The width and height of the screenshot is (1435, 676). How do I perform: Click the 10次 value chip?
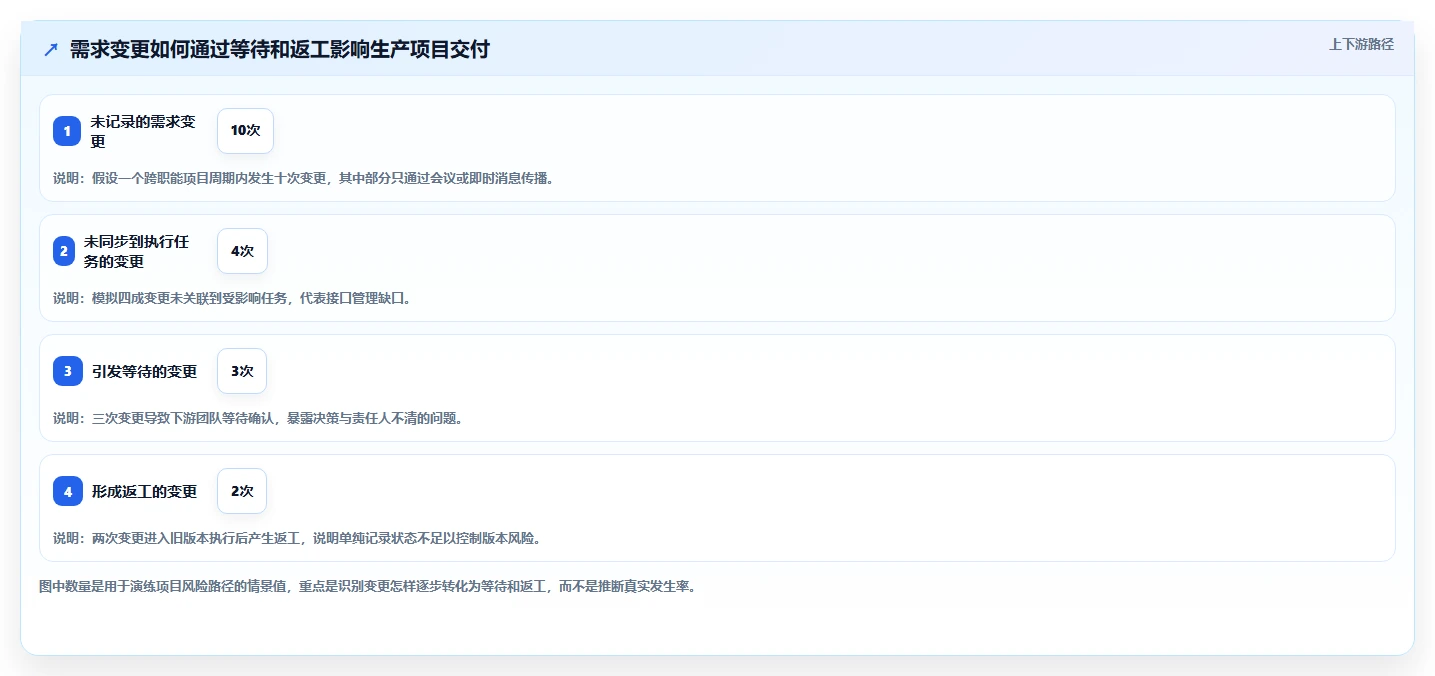tap(245, 131)
